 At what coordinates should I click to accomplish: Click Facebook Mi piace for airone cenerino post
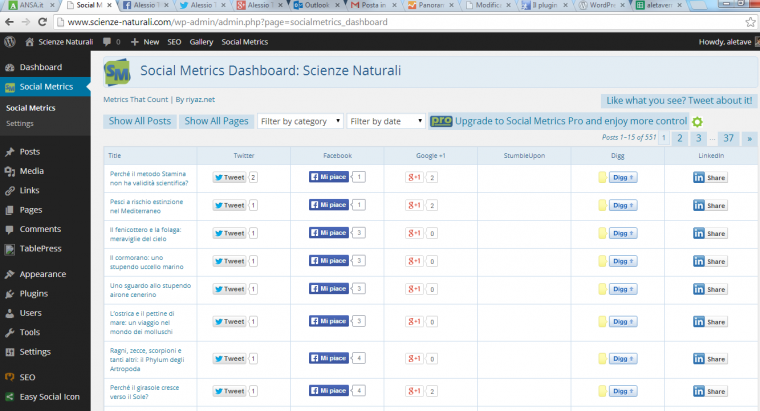[x=329, y=289]
